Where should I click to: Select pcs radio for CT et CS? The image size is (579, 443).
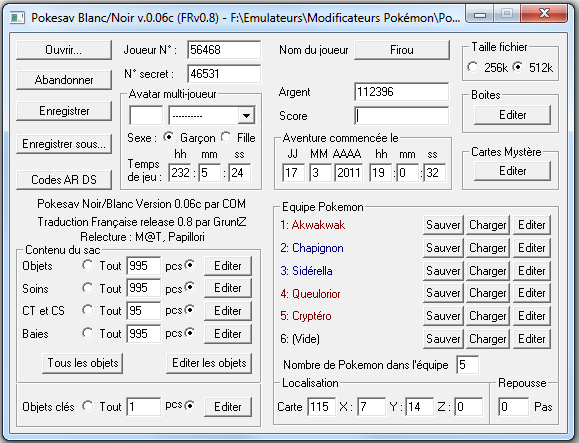[x=190, y=310]
